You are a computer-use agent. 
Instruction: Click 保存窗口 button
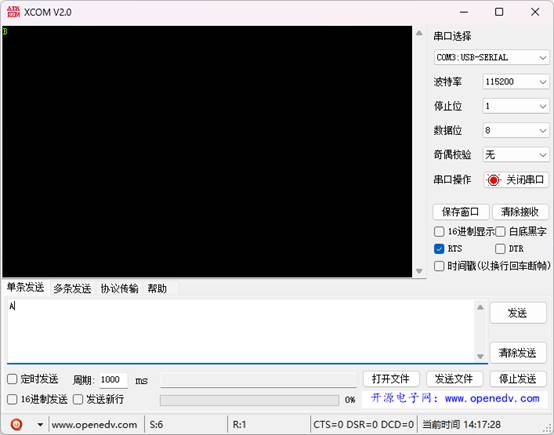461,212
